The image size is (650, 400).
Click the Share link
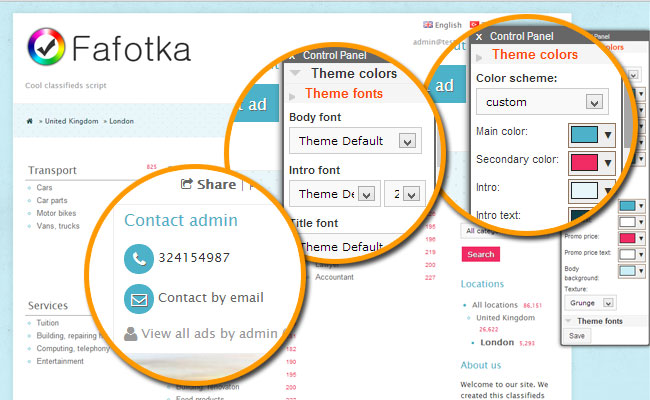pyautogui.click(x=216, y=184)
